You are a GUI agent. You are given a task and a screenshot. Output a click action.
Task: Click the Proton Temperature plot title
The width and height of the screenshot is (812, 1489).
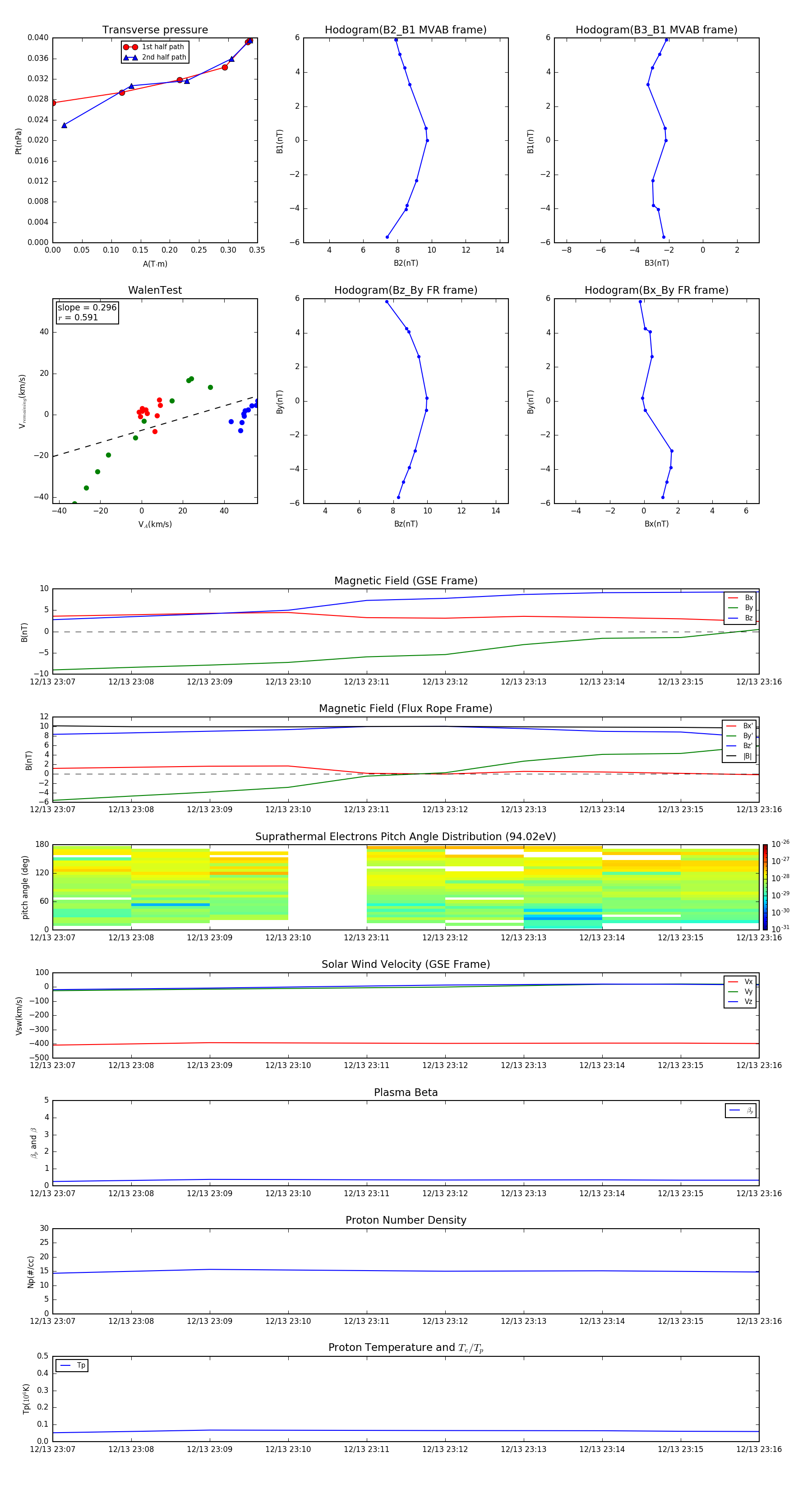pos(406,1348)
